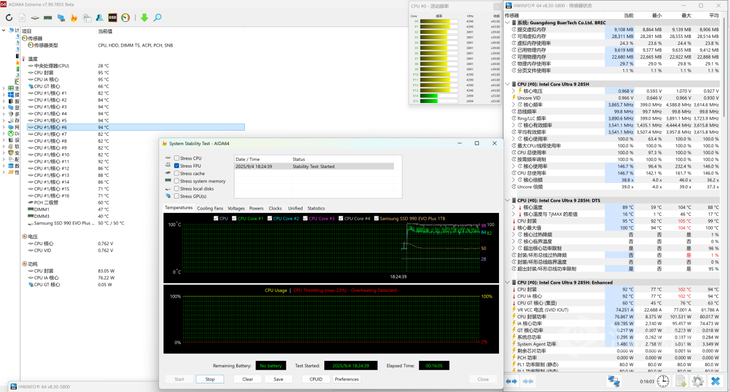The image size is (730, 392).
Task: Open the Statistics tab
Action: [x=316, y=209]
